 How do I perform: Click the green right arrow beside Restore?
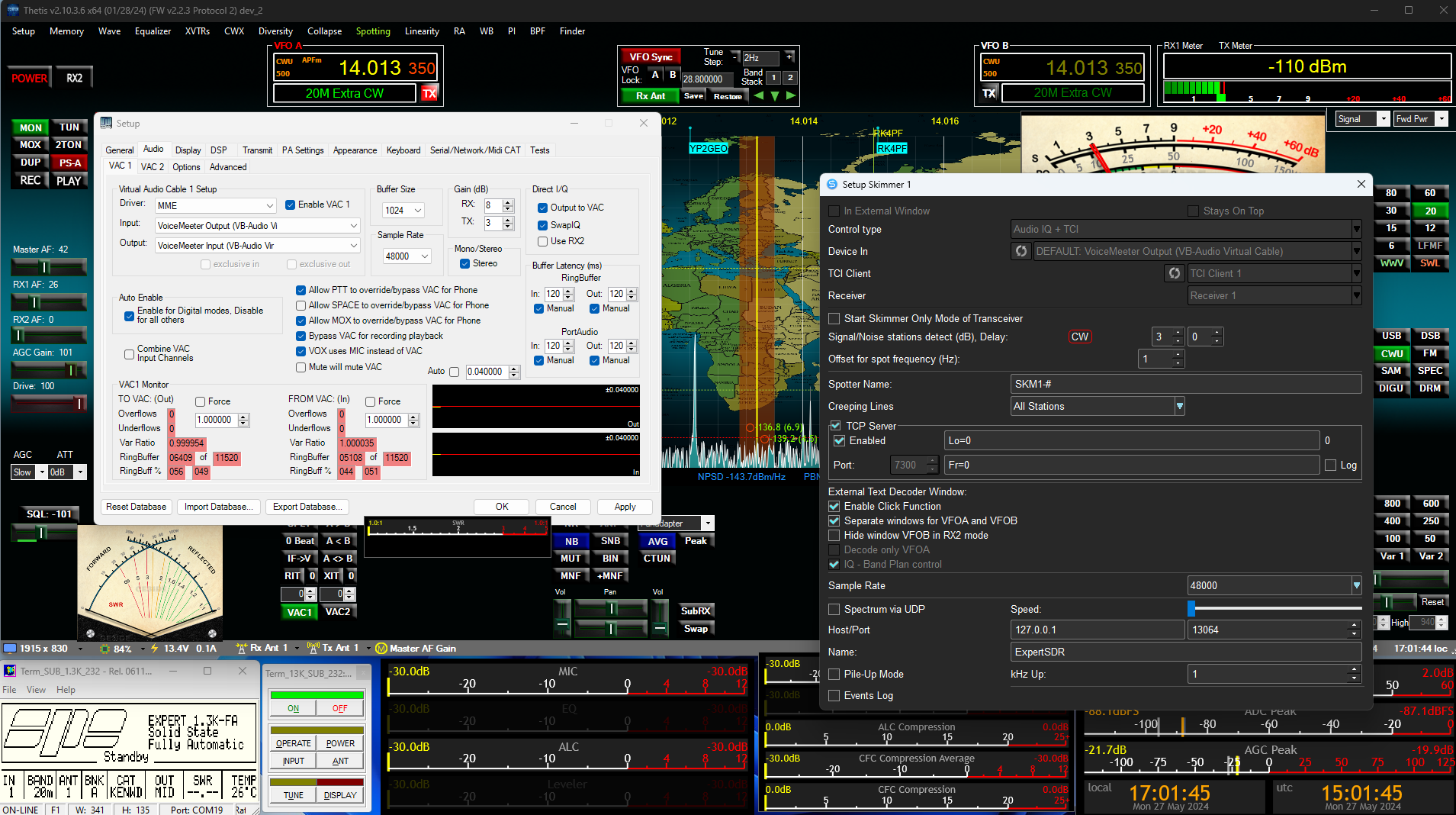(791, 95)
